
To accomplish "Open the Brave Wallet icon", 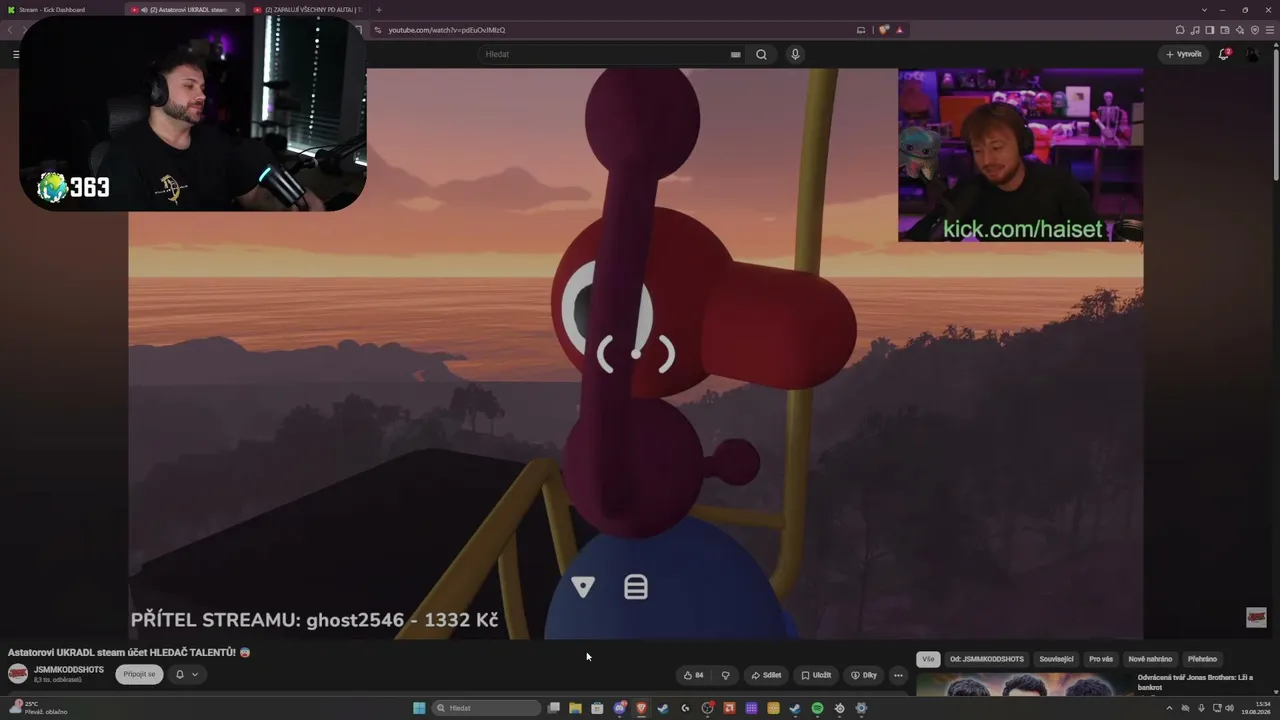I will pos(1225,30).
